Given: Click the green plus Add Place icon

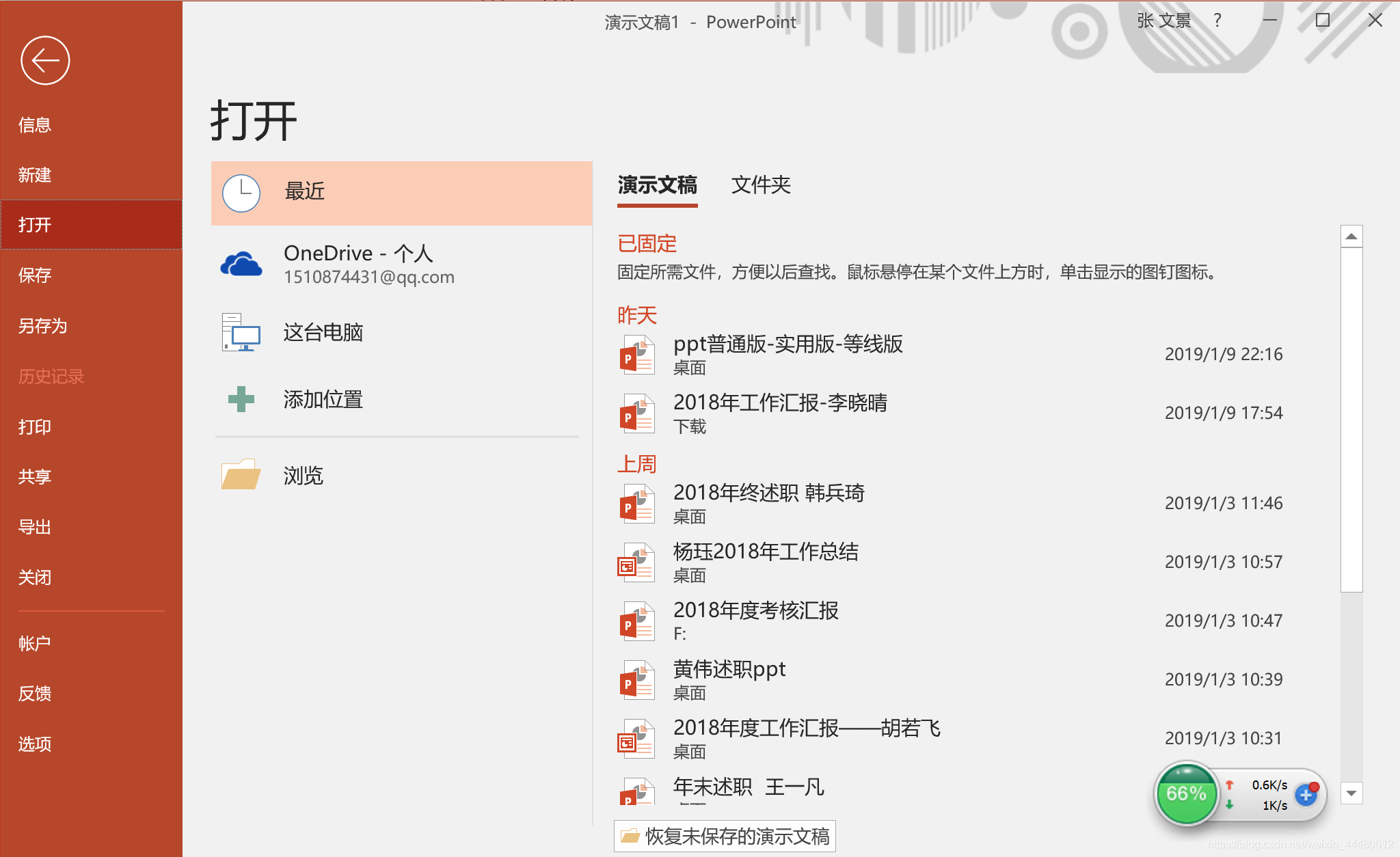Looking at the screenshot, I should tap(241, 399).
